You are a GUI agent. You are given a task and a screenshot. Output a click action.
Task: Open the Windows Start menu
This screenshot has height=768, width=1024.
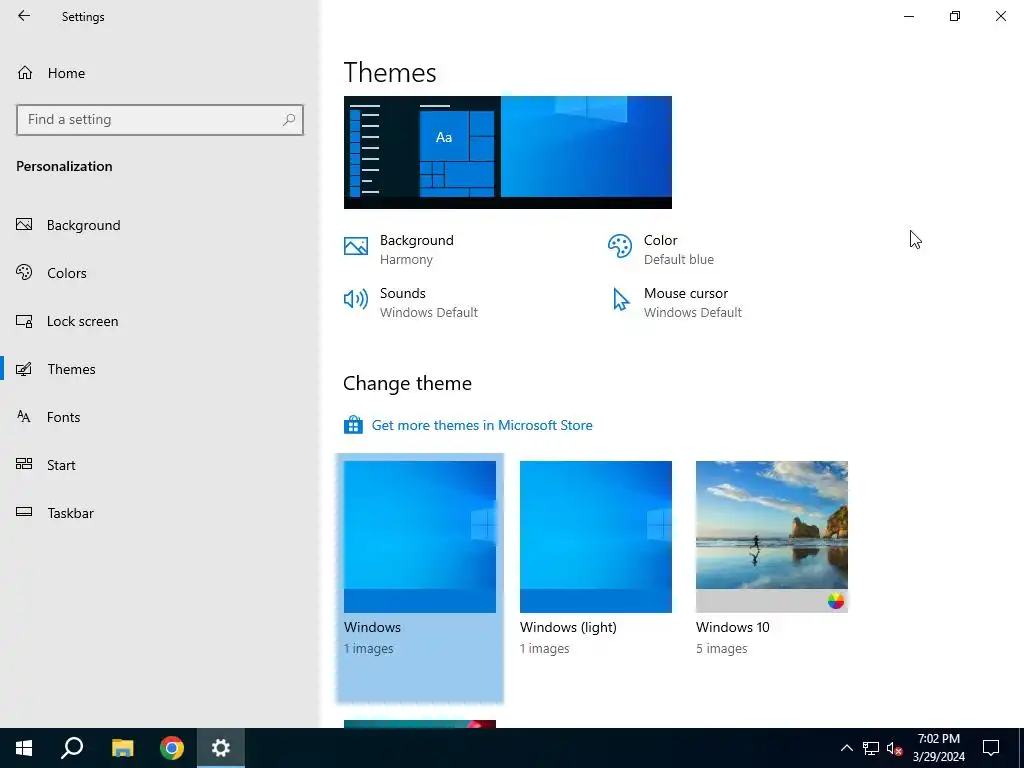[x=24, y=748]
